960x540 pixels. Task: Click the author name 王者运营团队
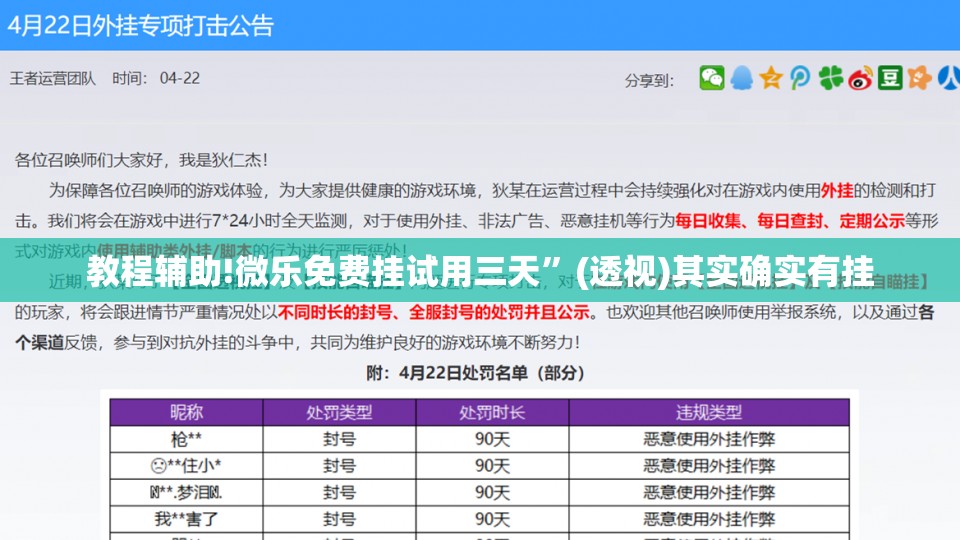(x=53, y=78)
